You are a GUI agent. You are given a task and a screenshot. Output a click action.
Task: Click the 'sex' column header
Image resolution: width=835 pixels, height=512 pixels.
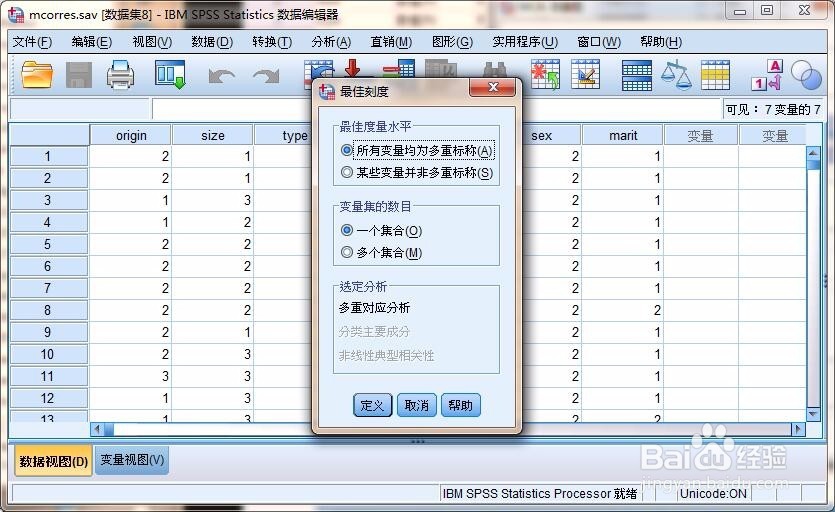[x=551, y=135]
